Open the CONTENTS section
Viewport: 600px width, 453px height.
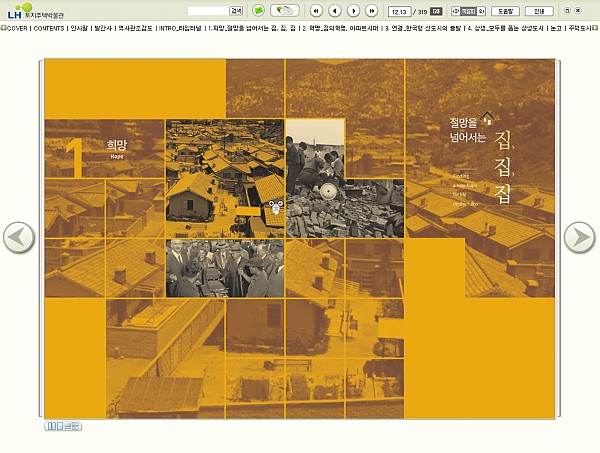pos(49,28)
